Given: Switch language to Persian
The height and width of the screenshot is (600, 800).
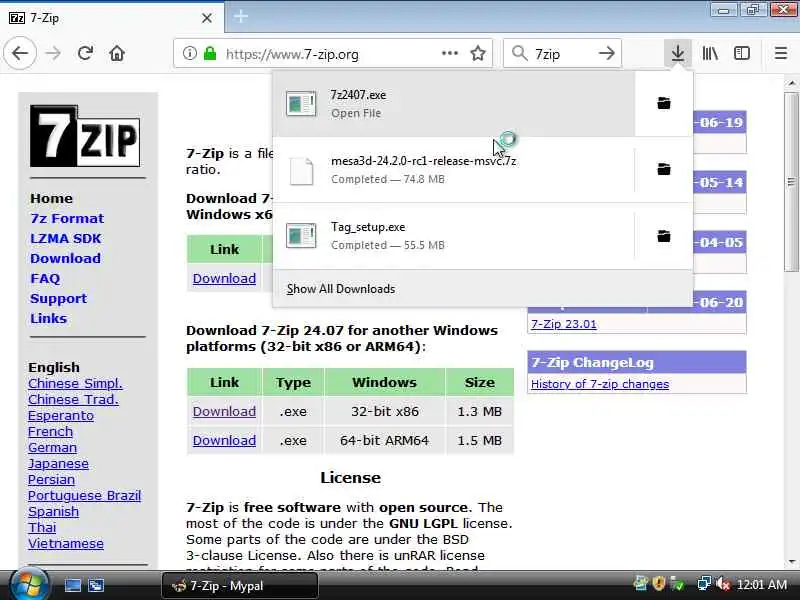Looking at the screenshot, I should tap(51, 480).
